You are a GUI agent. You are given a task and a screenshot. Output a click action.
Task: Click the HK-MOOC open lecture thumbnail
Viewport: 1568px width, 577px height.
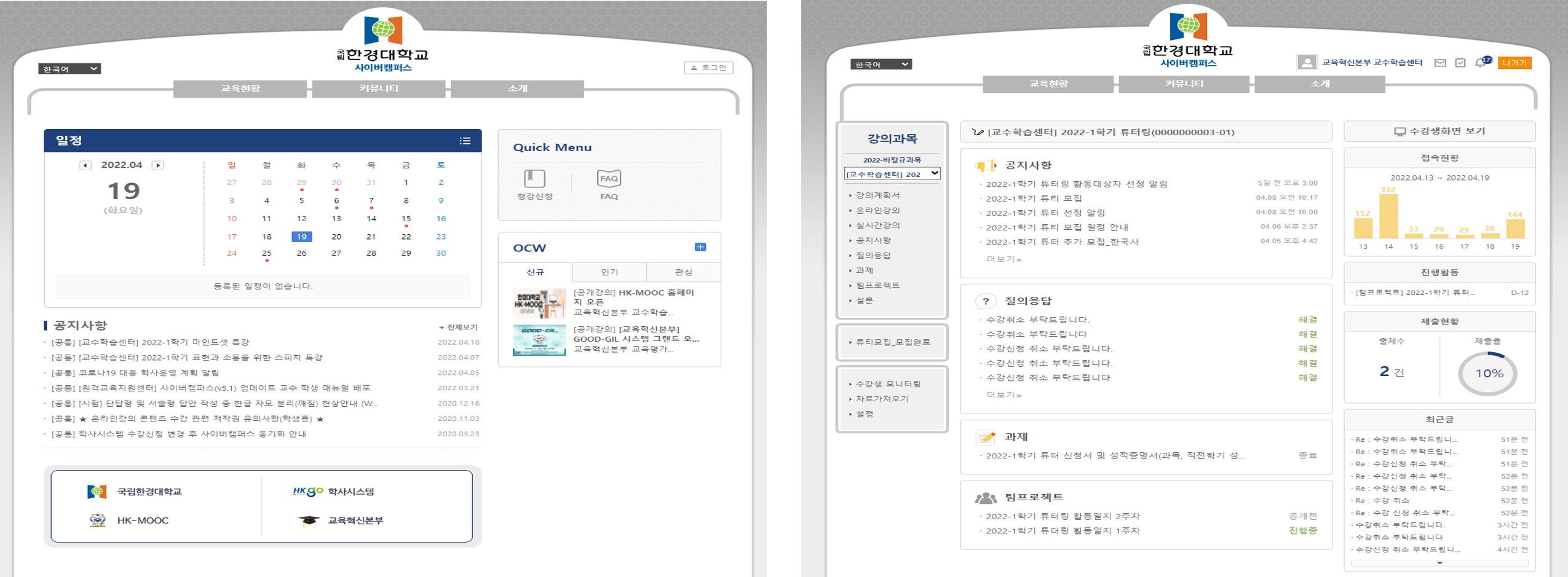539,303
